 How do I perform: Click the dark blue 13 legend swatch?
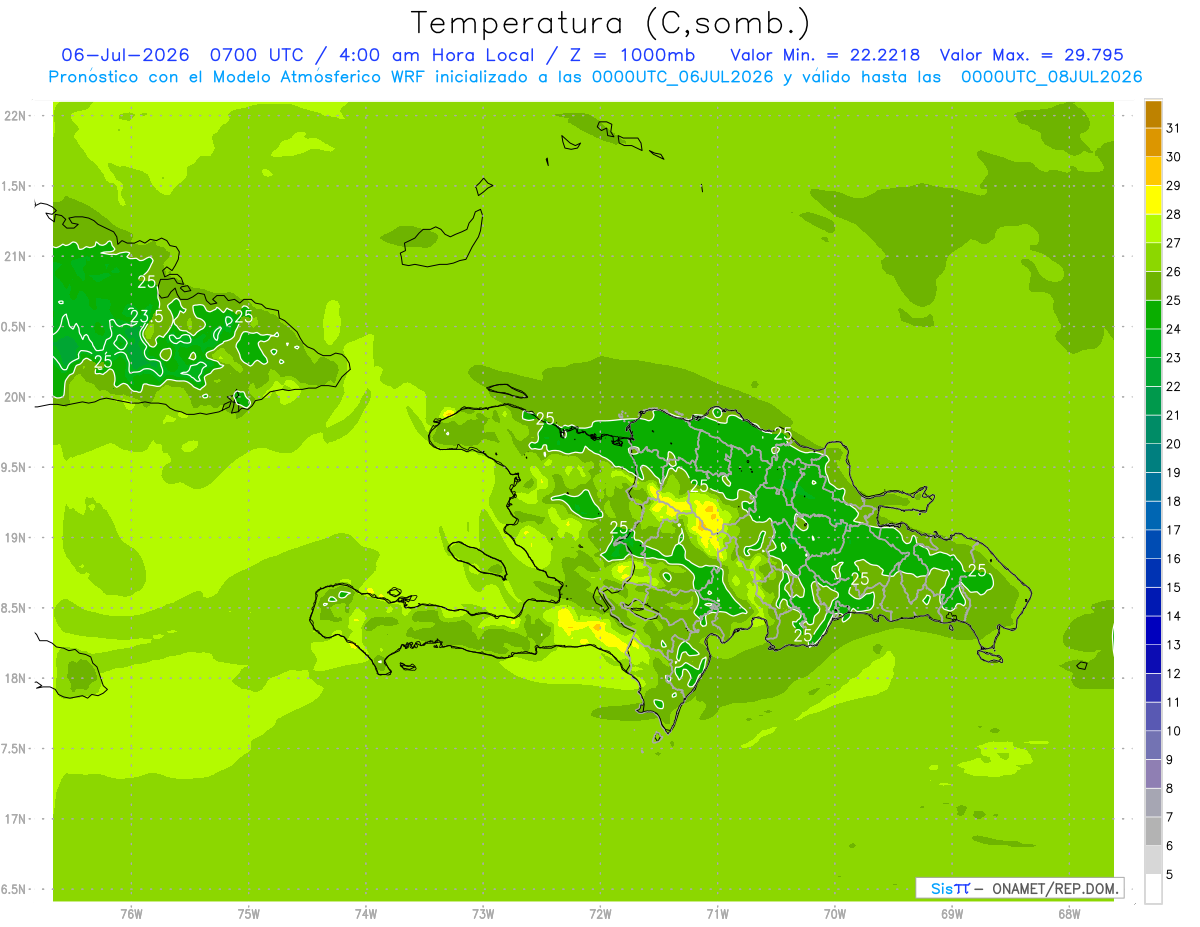click(1153, 630)
